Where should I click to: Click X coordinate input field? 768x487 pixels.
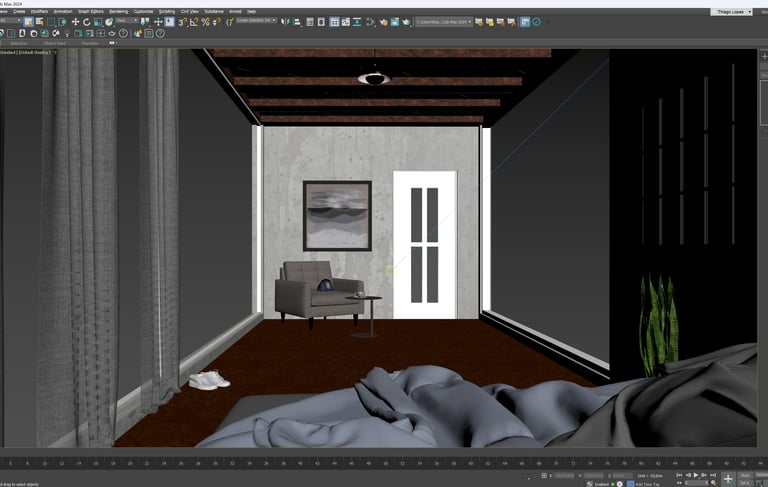tap(564, 475)
